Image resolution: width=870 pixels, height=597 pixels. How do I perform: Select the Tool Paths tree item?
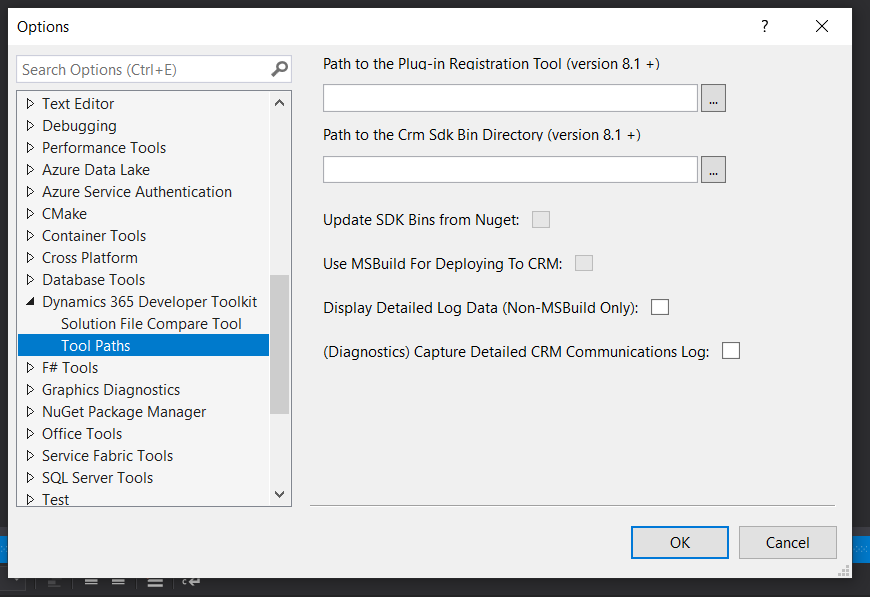[x=144, y=346]
